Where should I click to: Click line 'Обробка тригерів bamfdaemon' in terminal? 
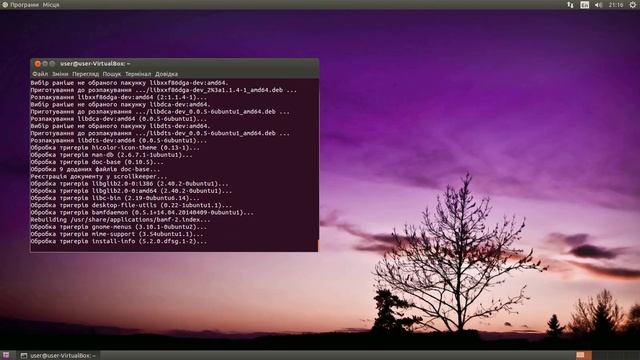142,213
